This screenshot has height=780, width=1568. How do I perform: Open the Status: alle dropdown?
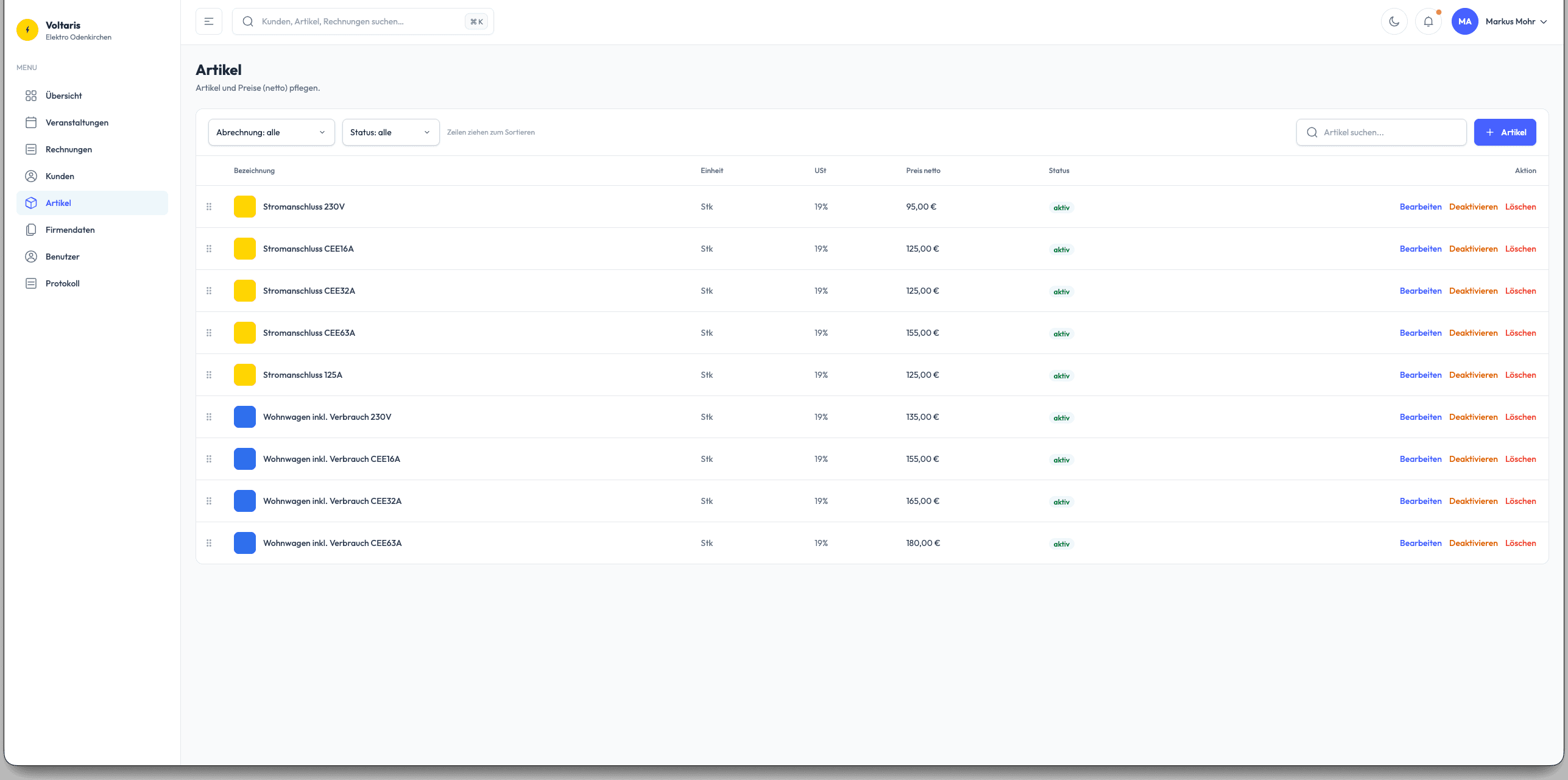pos(391,132)
